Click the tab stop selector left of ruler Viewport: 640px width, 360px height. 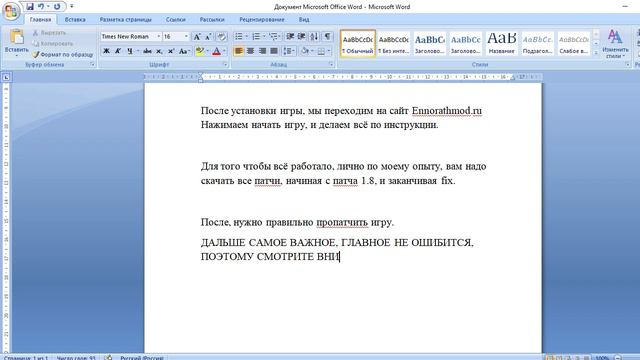pyautogui.click(x=6, y=77)
